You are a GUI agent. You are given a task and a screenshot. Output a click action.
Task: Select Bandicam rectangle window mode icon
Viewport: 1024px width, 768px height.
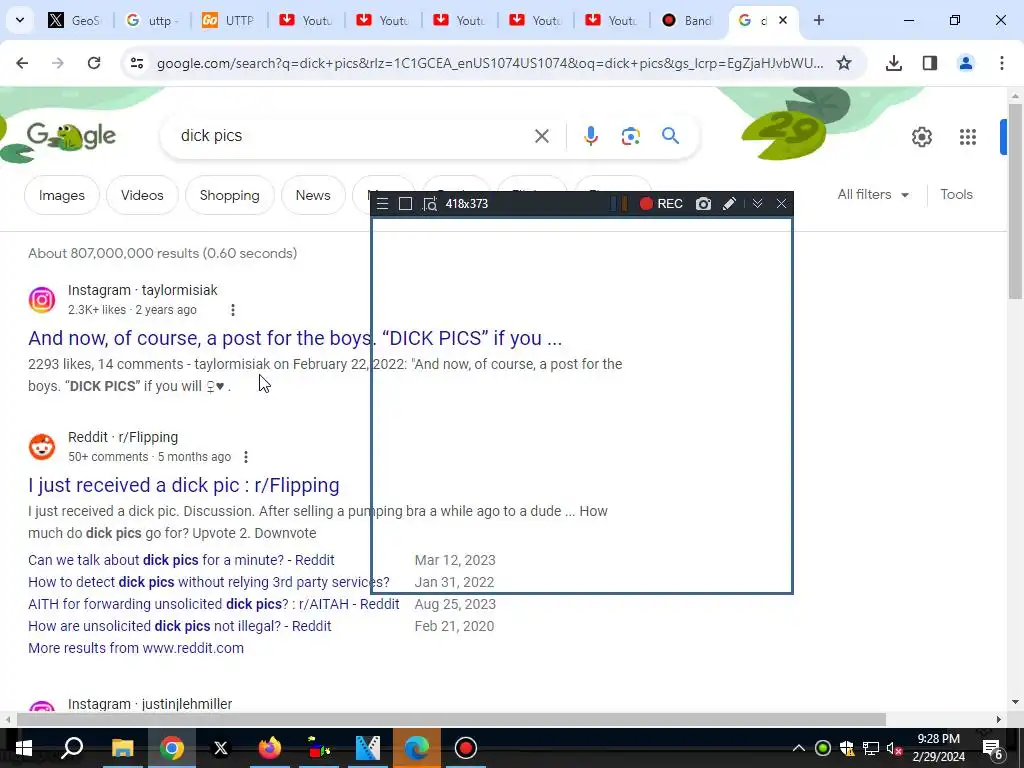pos(406,204)
